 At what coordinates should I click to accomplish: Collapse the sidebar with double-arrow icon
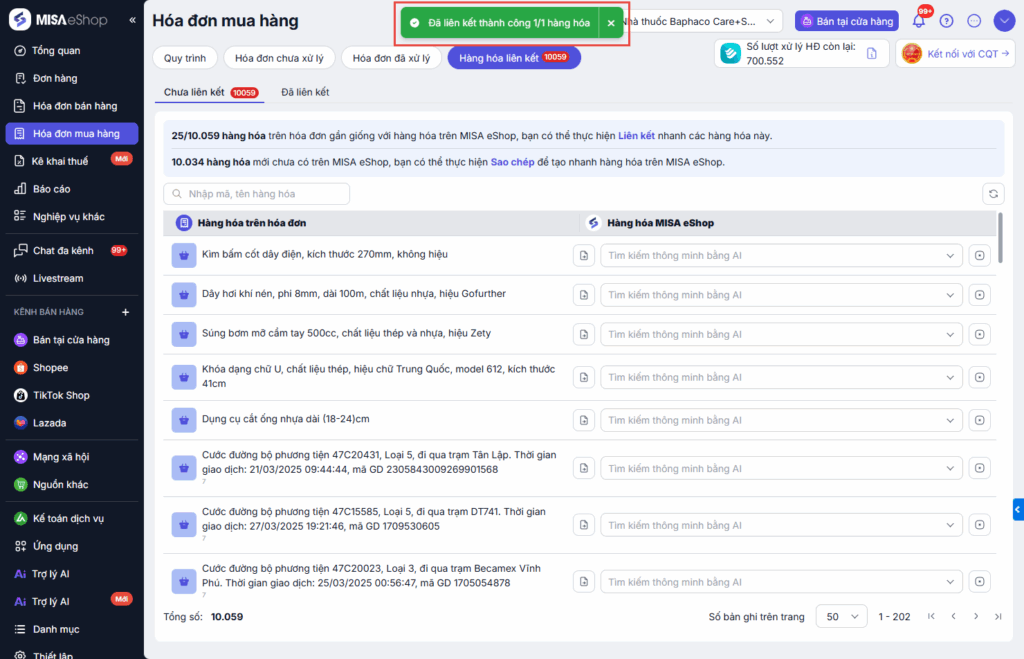click(x=133, y=20)
